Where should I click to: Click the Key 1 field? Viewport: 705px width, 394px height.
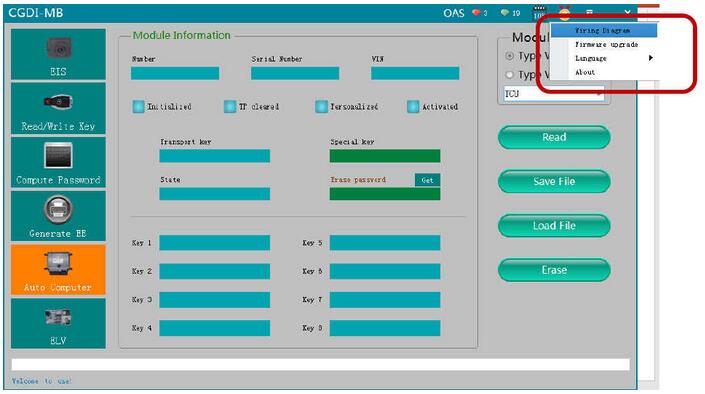214,242
